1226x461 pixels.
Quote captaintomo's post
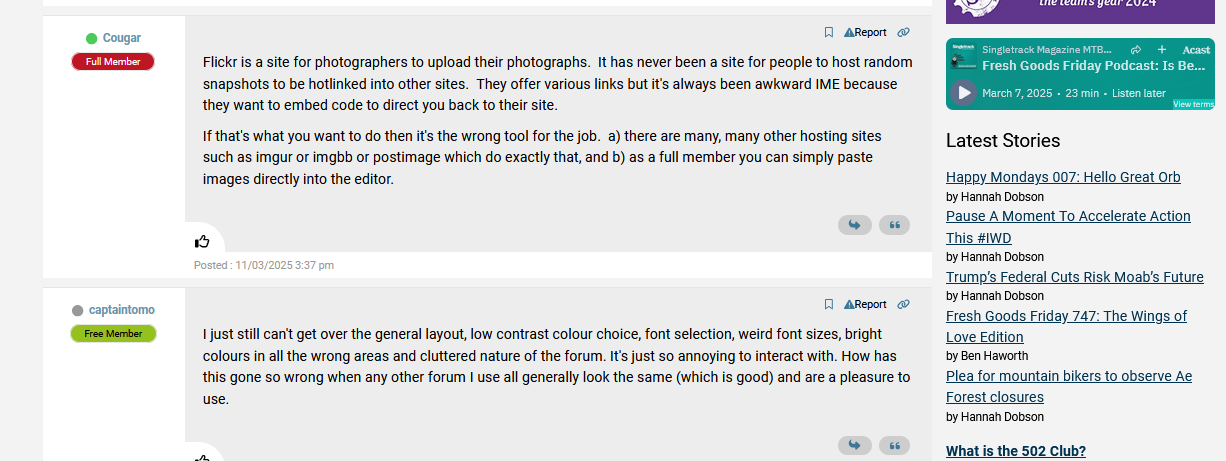click(x=894, y=445)
